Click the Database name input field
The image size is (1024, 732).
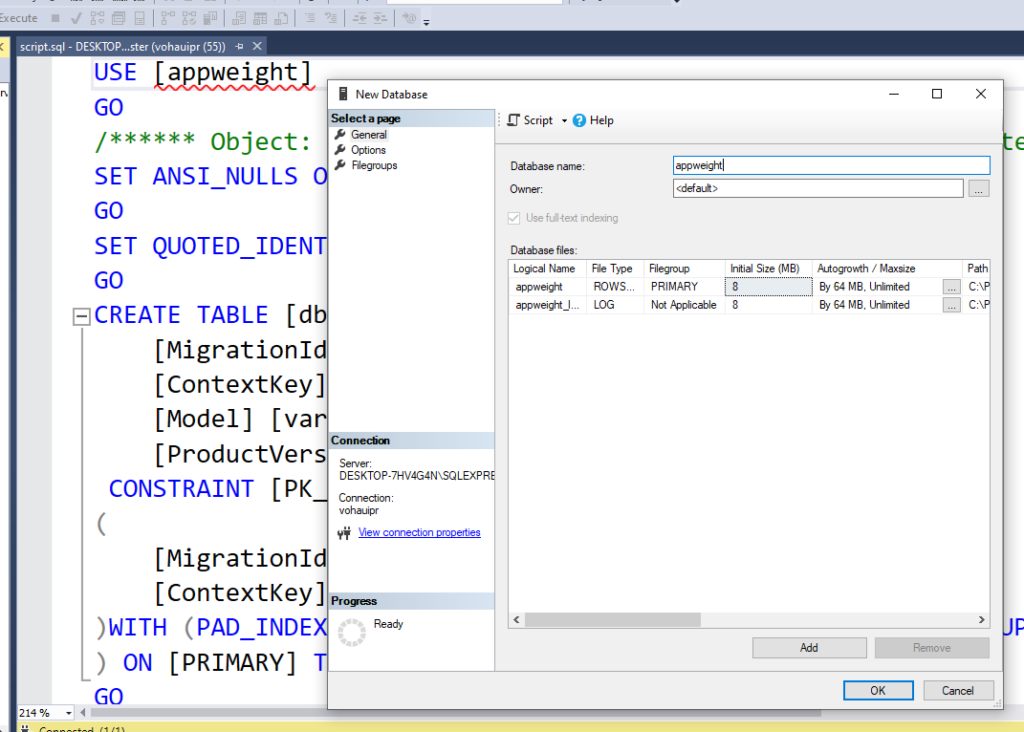(831, 166)
